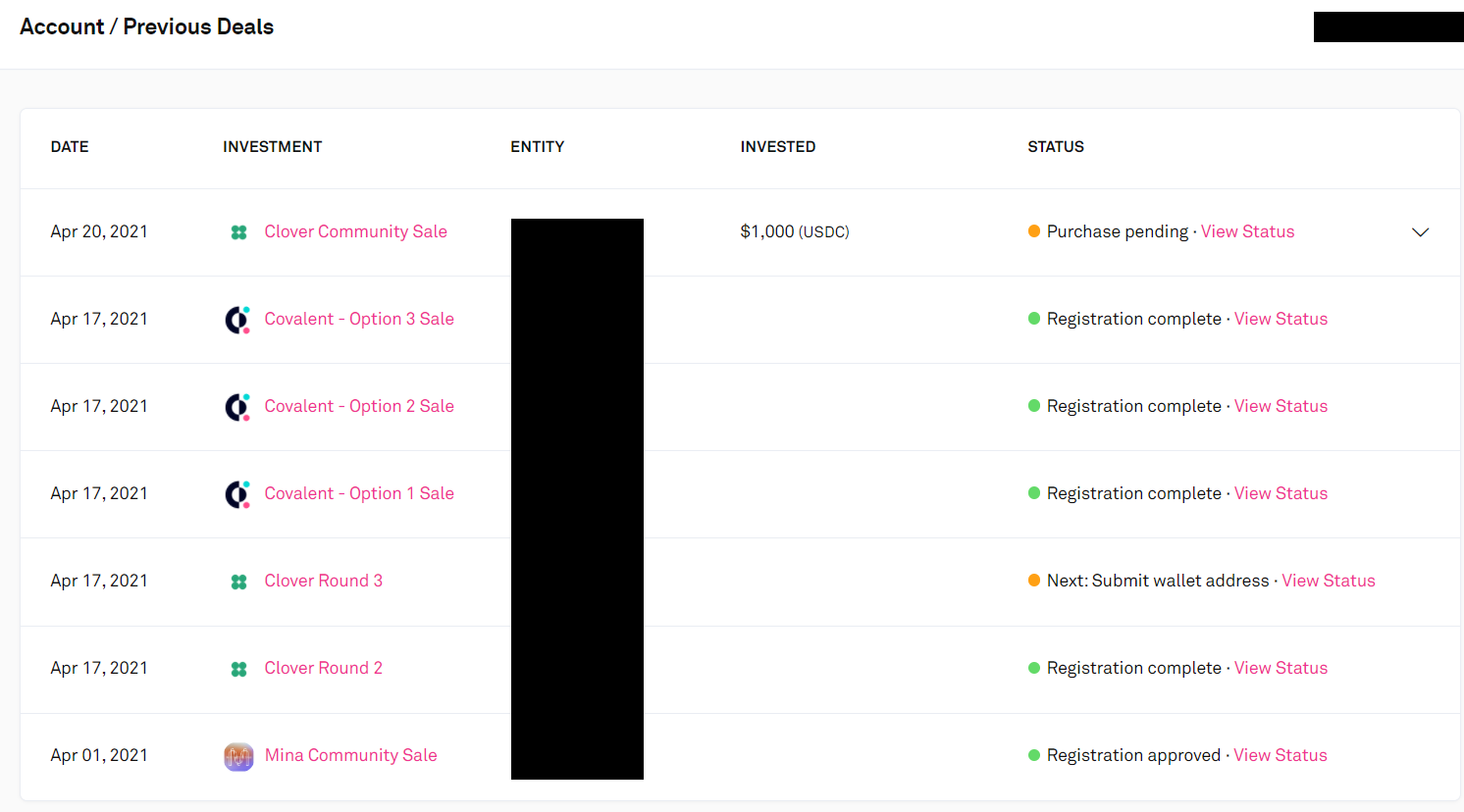Screen dimensions: 1464x812
Task: View Status for Clover Round 2 registration
Action: [x=1281, y=668]
